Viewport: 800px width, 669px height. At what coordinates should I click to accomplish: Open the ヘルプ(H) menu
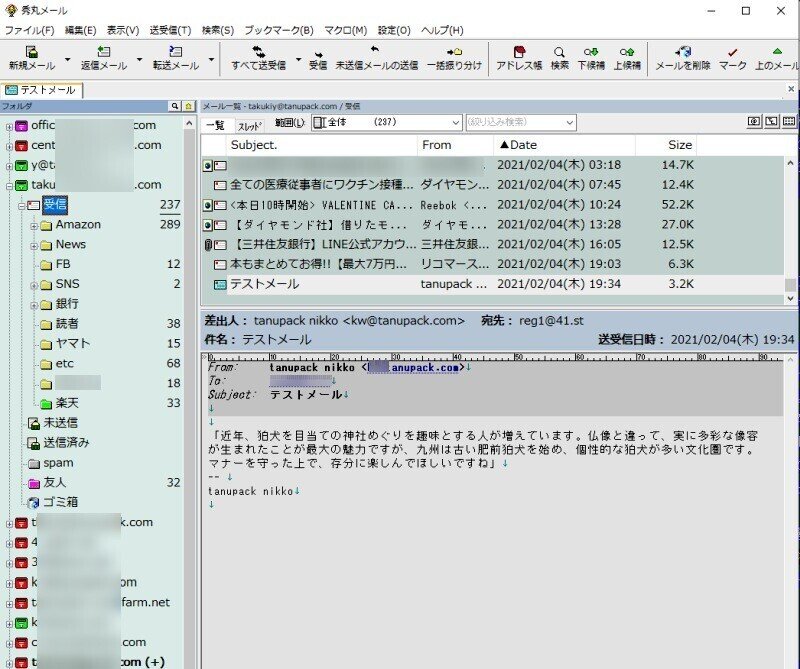click(x=442, y=30)
